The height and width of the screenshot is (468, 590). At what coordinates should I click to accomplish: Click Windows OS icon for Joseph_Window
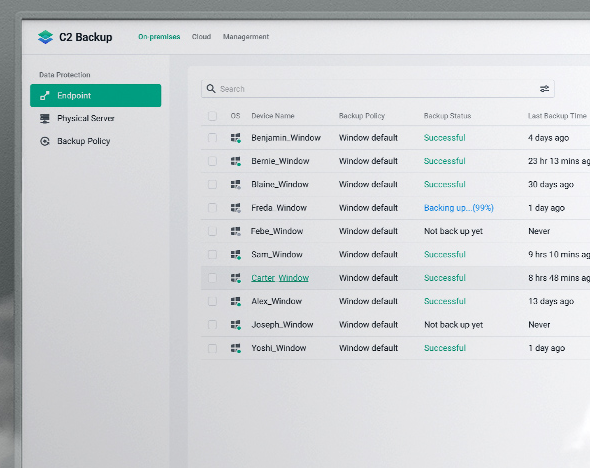236,325
